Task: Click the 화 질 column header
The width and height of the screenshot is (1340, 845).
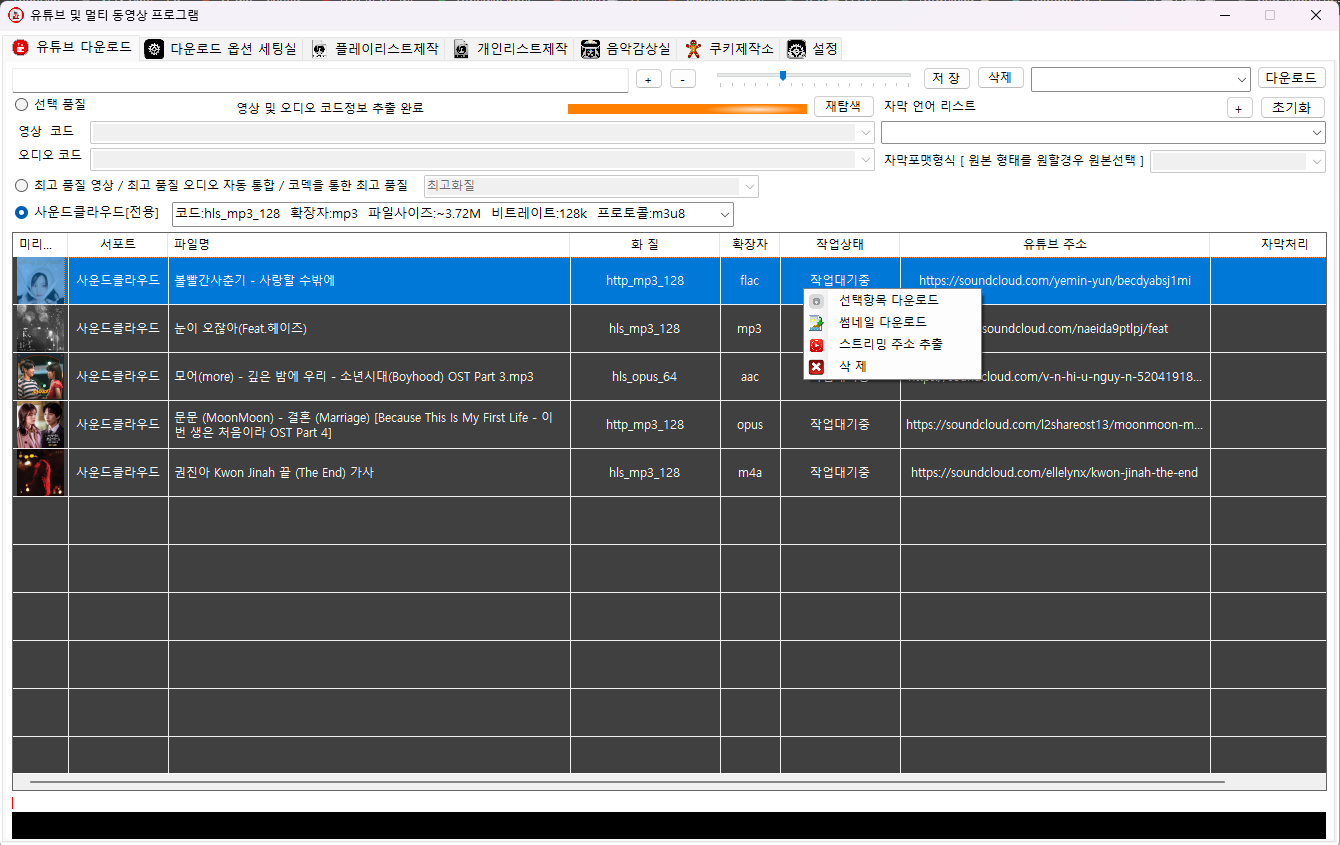Action: (x=645, y=245)
